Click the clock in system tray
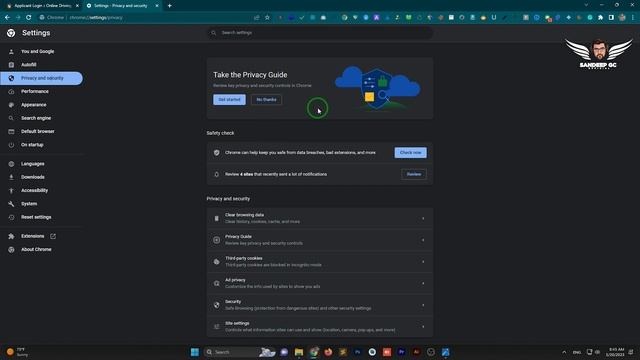This screenshot has height=360, width=640. point(615,352)
